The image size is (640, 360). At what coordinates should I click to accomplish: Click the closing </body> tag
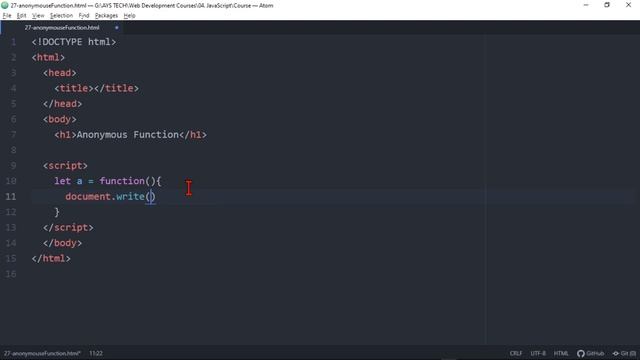pos(62,243)
